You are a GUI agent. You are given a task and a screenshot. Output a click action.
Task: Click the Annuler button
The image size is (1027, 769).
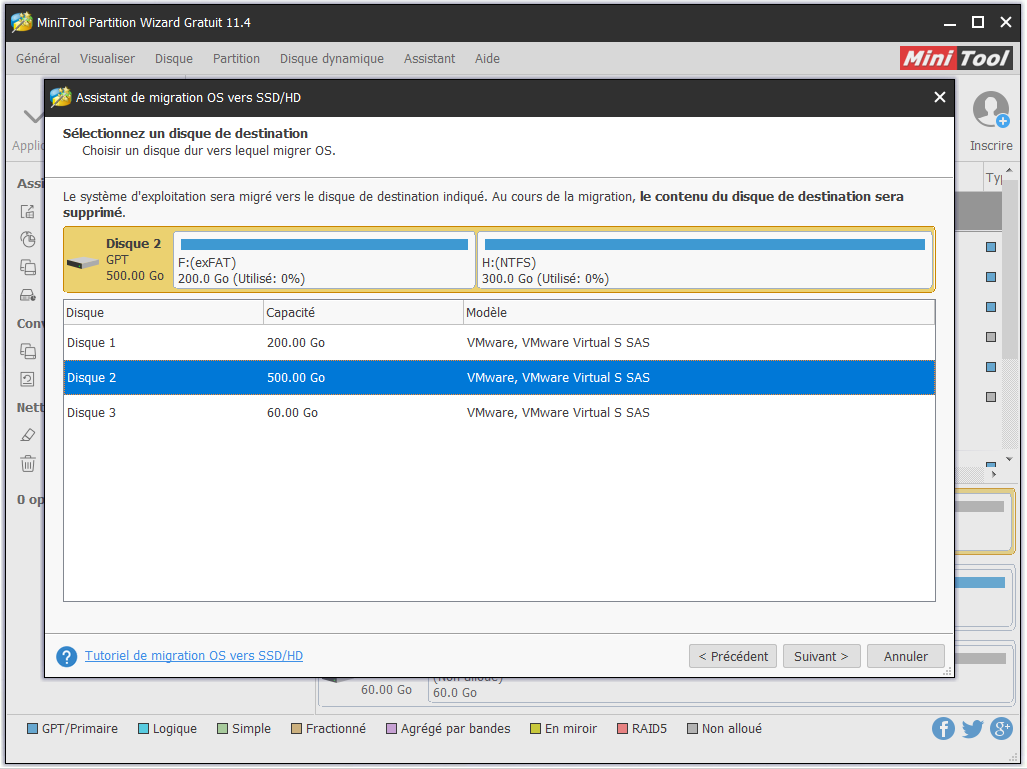point(906,656)
